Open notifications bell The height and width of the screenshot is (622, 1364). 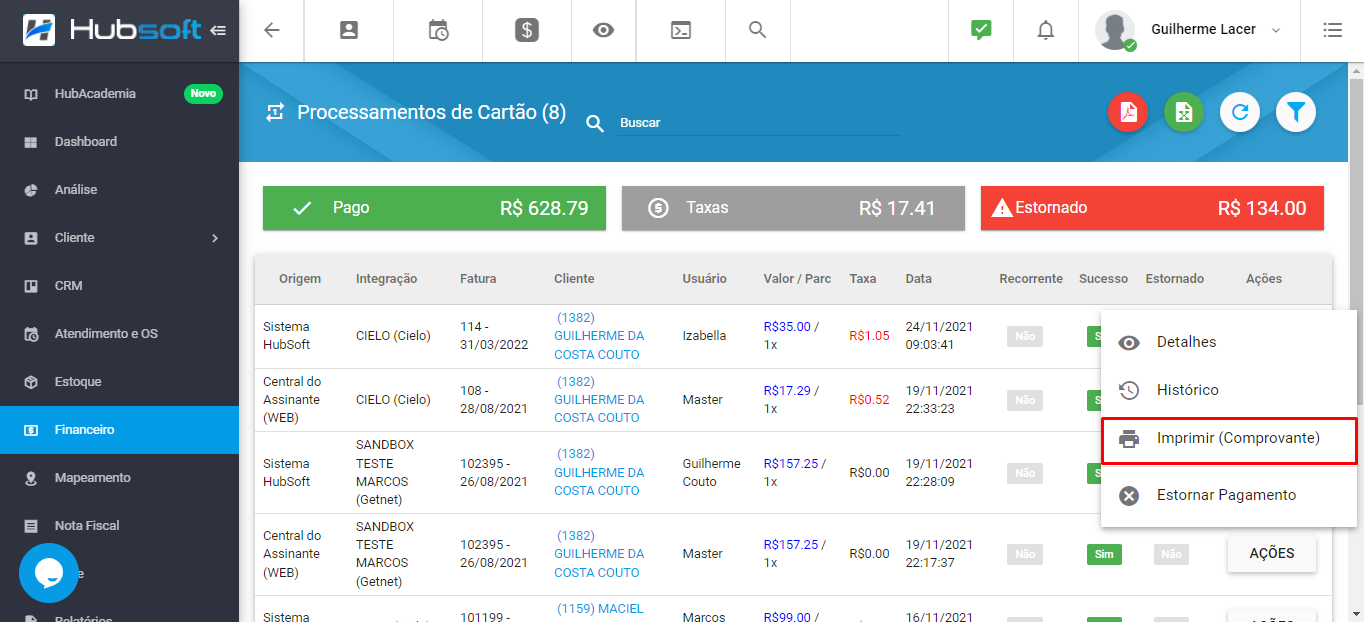click(1046, 31)
